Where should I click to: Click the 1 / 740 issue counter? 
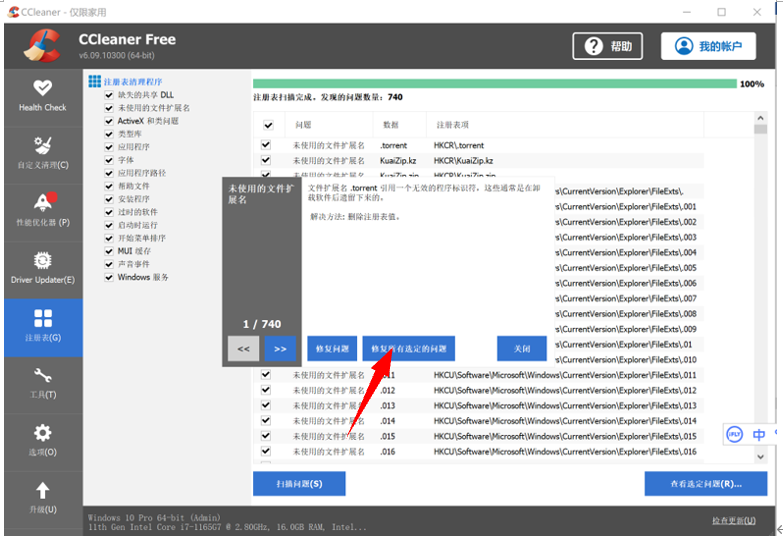[x=262, y=324]
